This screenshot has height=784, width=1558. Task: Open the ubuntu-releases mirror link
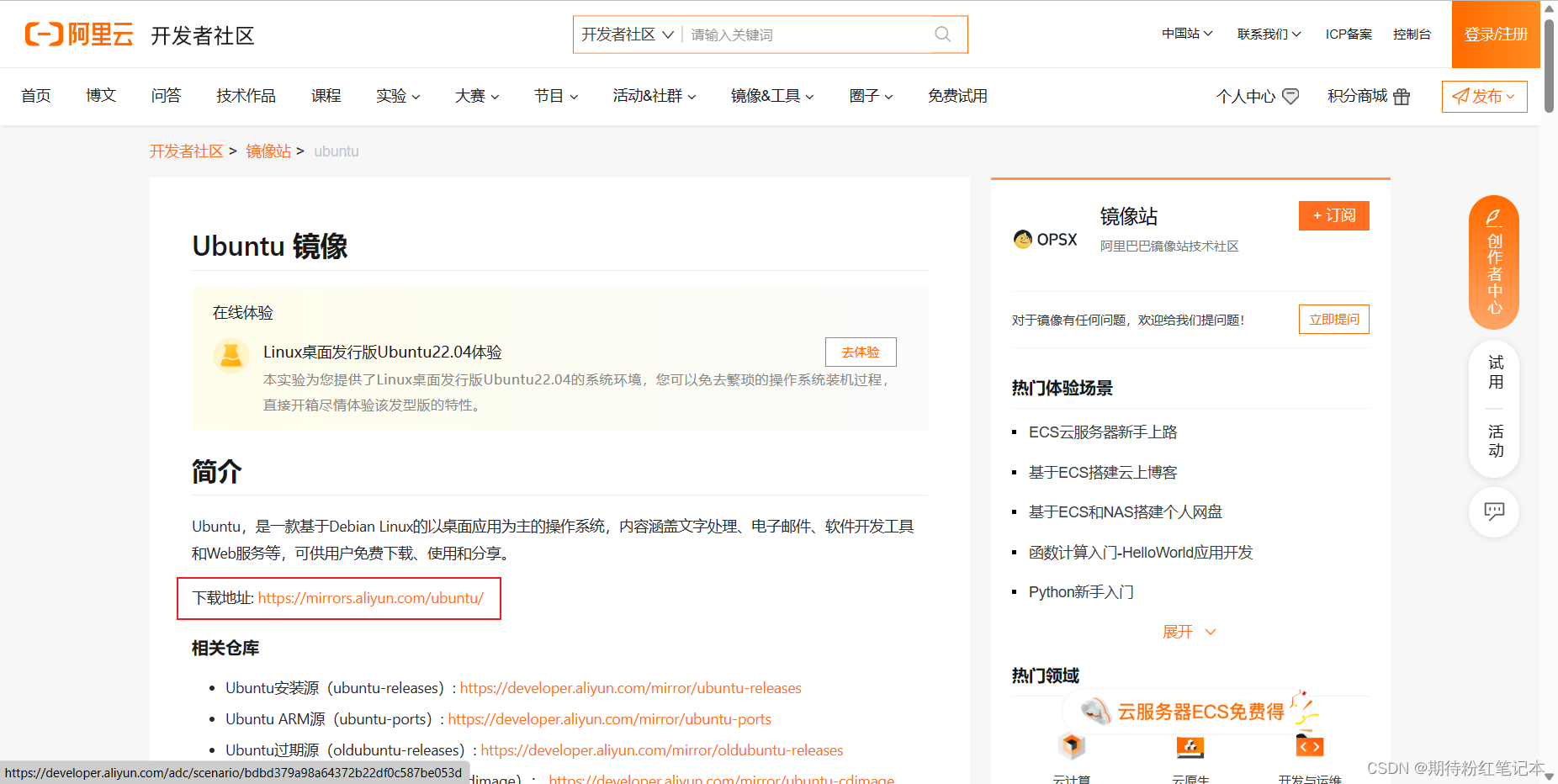pyautogui.click(x=630, y=688)
